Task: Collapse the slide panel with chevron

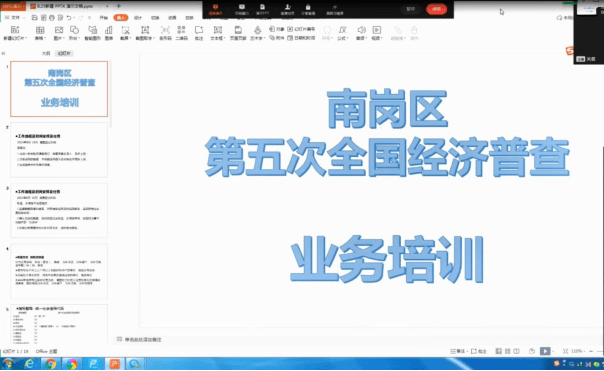Action: [3, 53]
